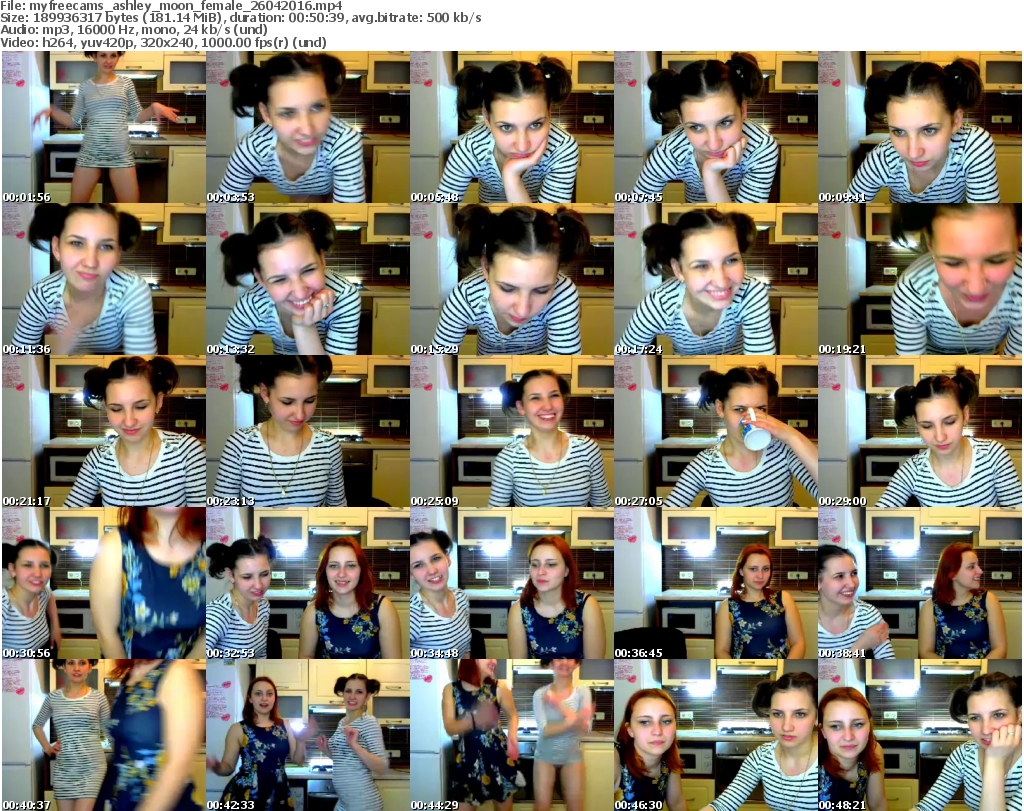Select the frame at 00:11:36
This screenshot has height=811, width=1024.
click(x=104, y=279)
